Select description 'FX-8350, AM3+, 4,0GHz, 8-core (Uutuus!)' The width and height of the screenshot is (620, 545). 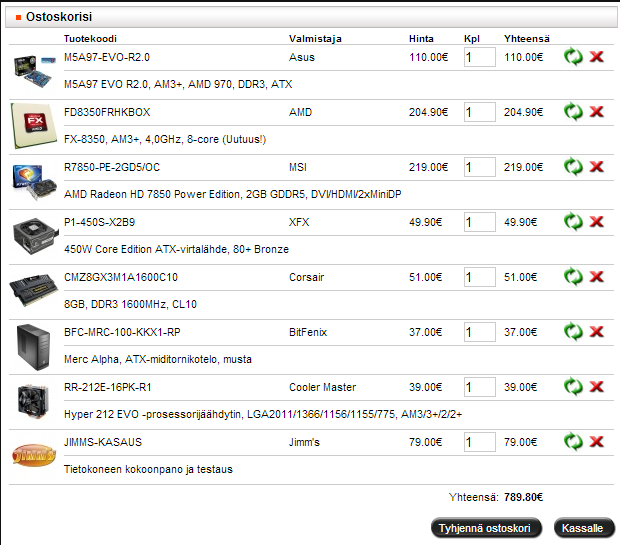(x=165, y=140)
